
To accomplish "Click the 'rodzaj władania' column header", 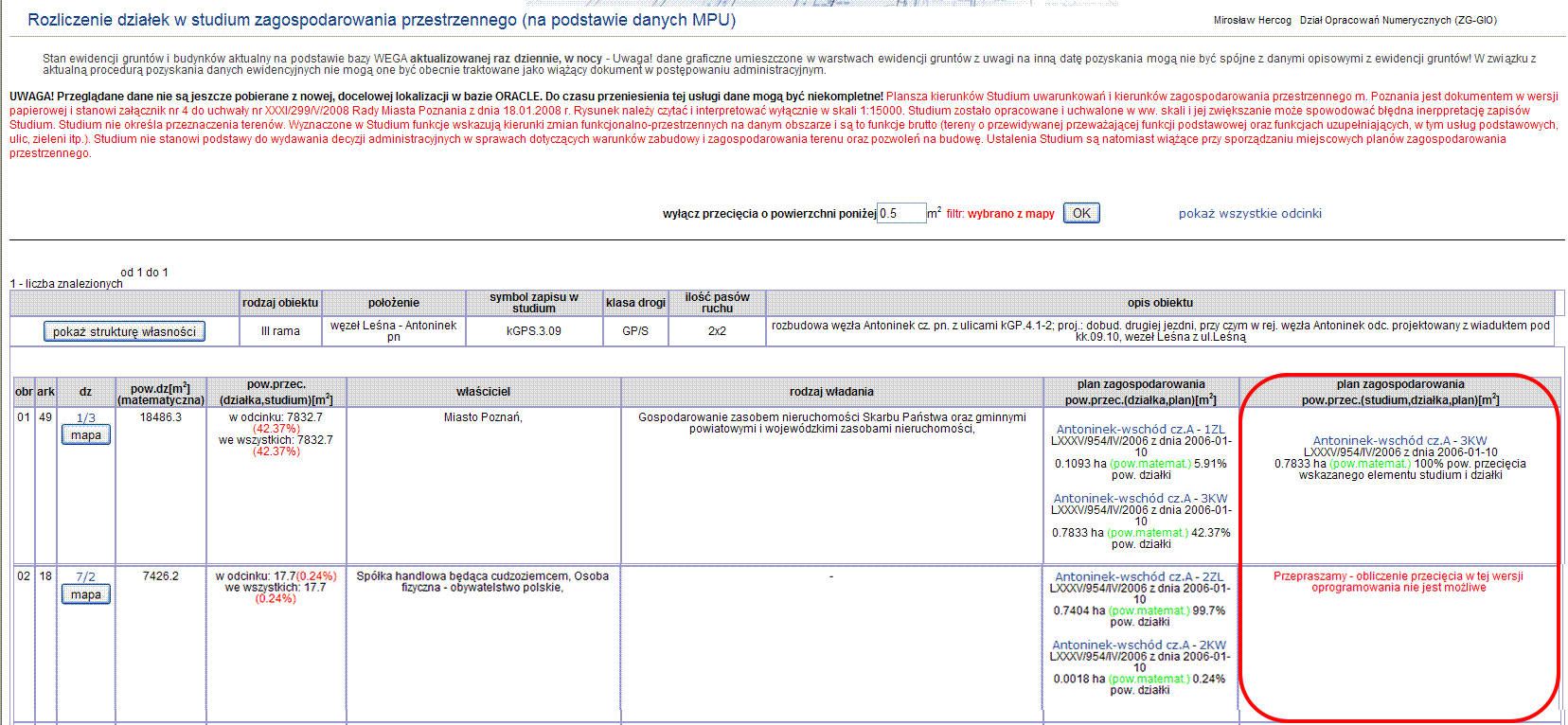I will point(831,392).
